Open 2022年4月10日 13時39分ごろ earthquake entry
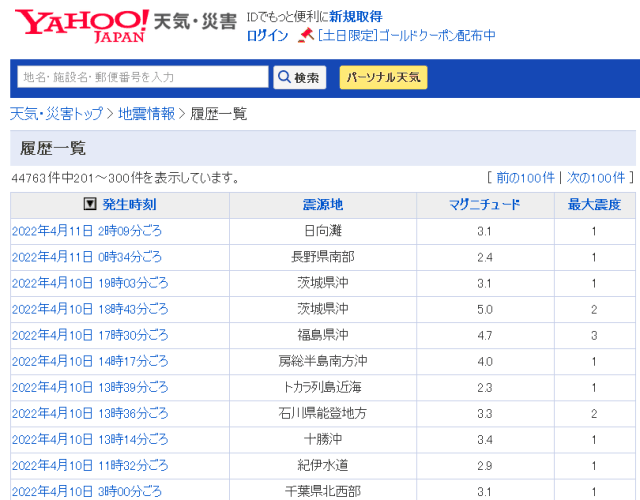 [90, 387]
